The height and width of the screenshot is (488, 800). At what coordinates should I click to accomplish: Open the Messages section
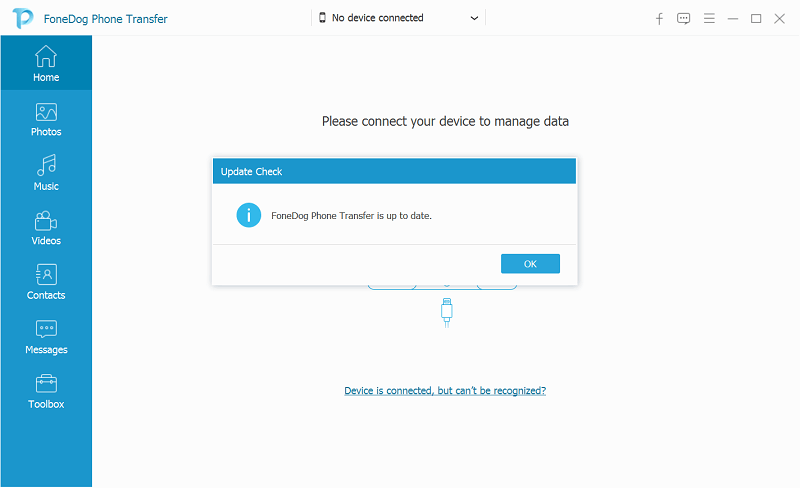click(46, 336)
